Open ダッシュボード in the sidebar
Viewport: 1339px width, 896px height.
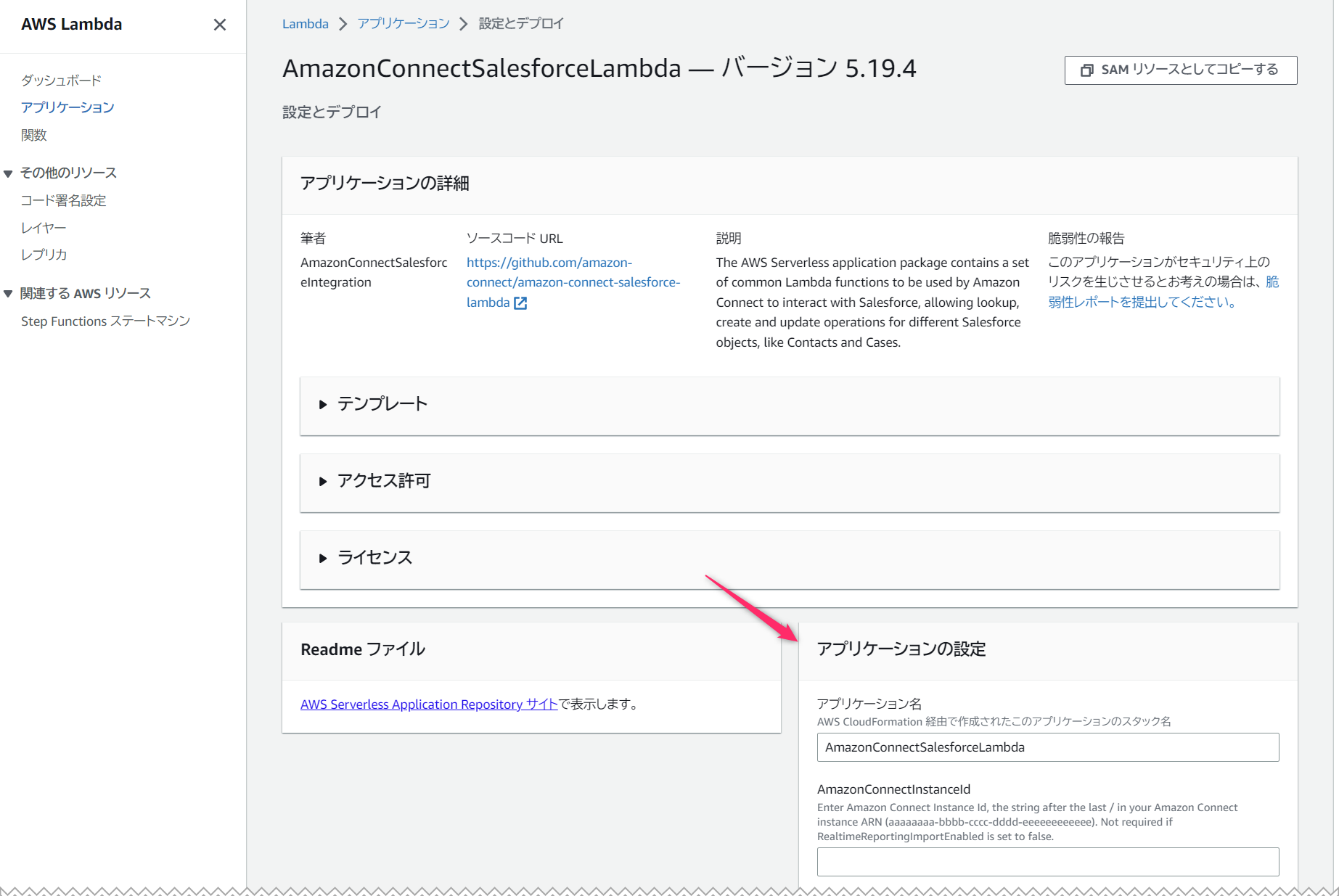(x=61, y=80)
